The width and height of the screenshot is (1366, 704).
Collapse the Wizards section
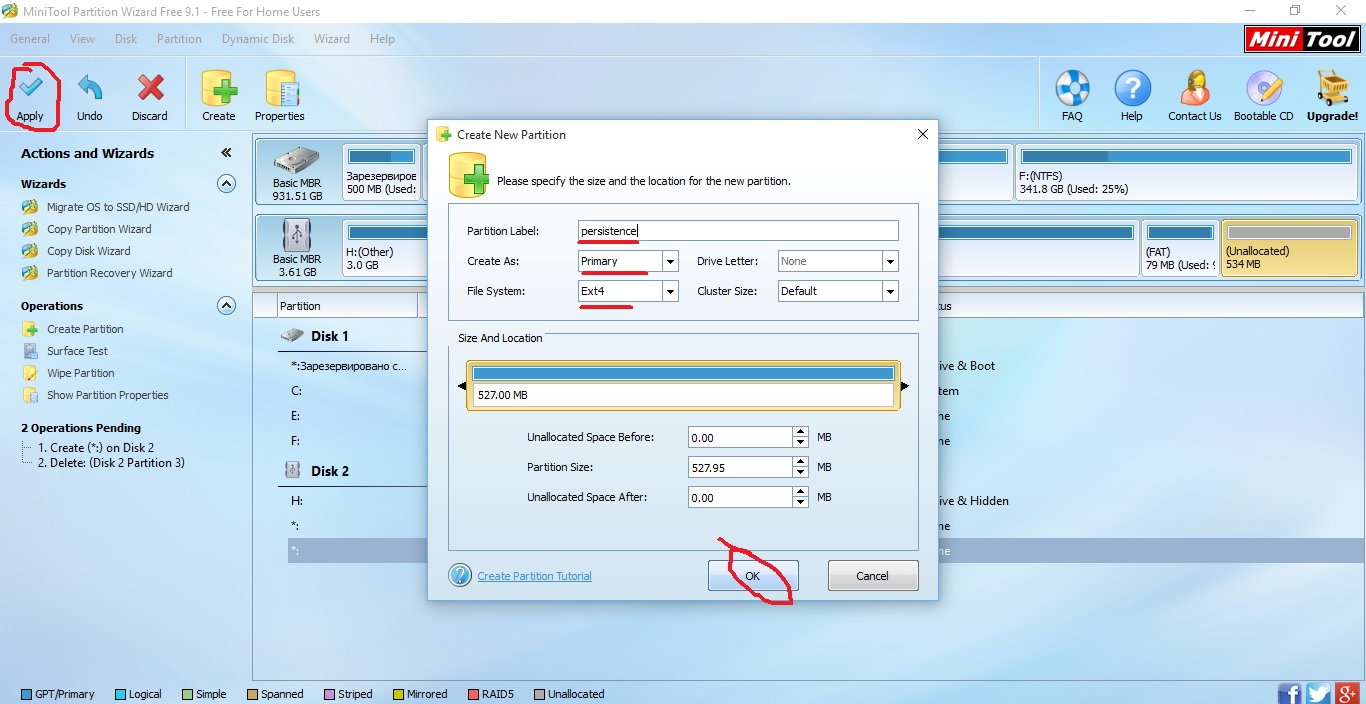pyautogui.click(x=227, y=184)
